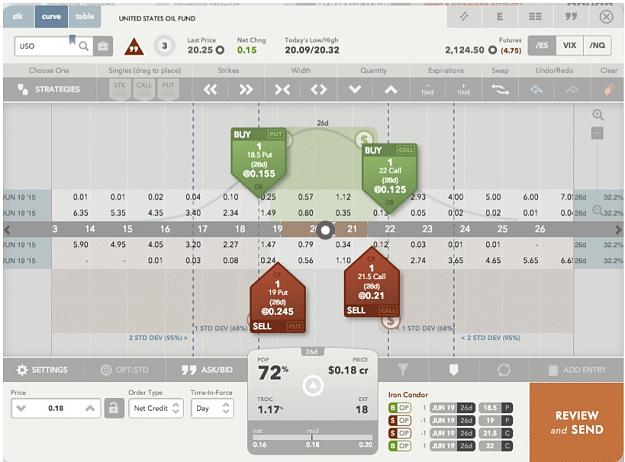Click the Swap legs icon
Screen dimensions: 625x462
pos(500,90)
